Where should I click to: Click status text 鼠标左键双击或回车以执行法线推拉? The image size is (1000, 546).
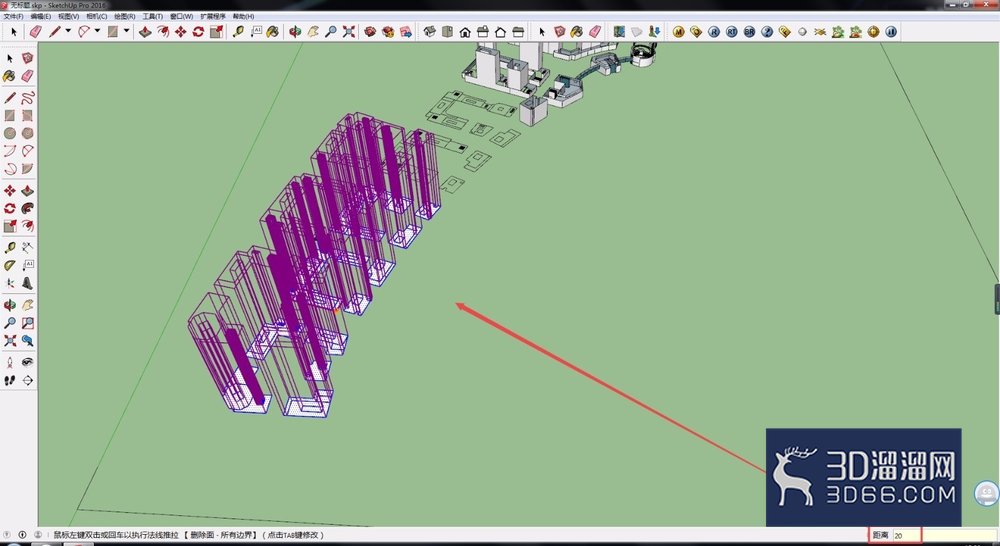tap(116, 535)
